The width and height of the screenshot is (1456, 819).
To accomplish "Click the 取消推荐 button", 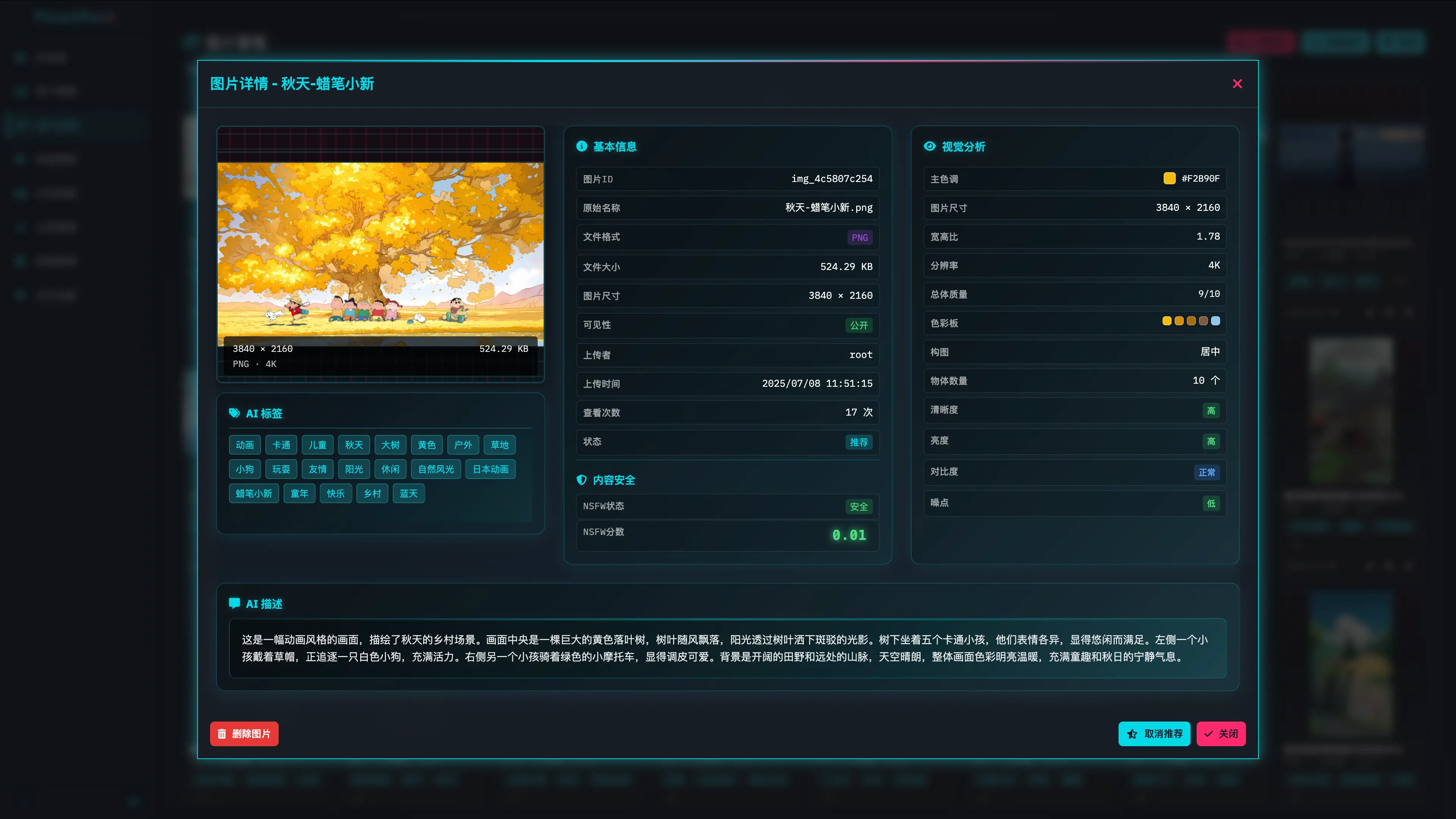I will click(x=1154, y=734).
